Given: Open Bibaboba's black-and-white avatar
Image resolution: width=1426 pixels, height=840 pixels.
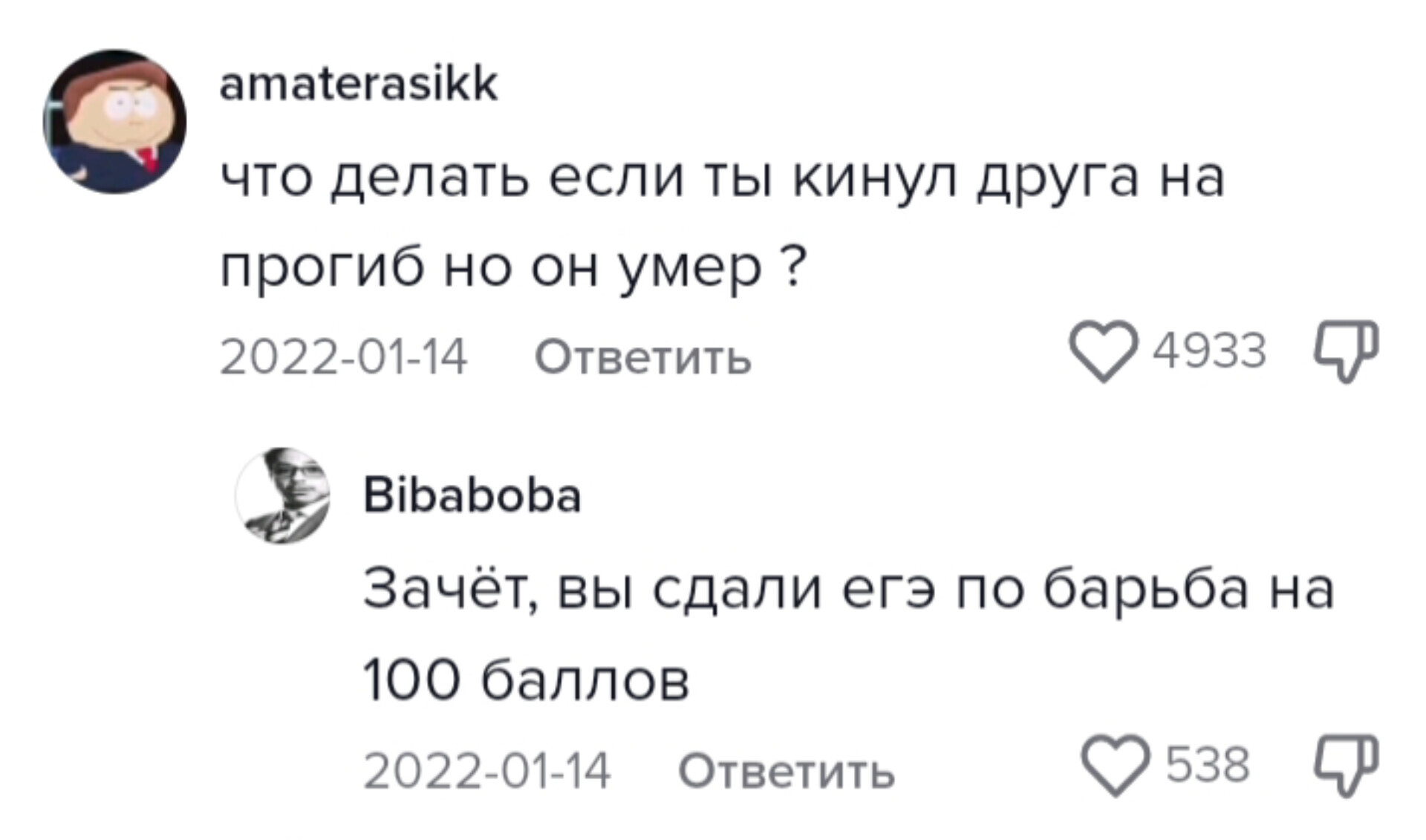Looking at the screenshot, I should (x=282, y=495).
